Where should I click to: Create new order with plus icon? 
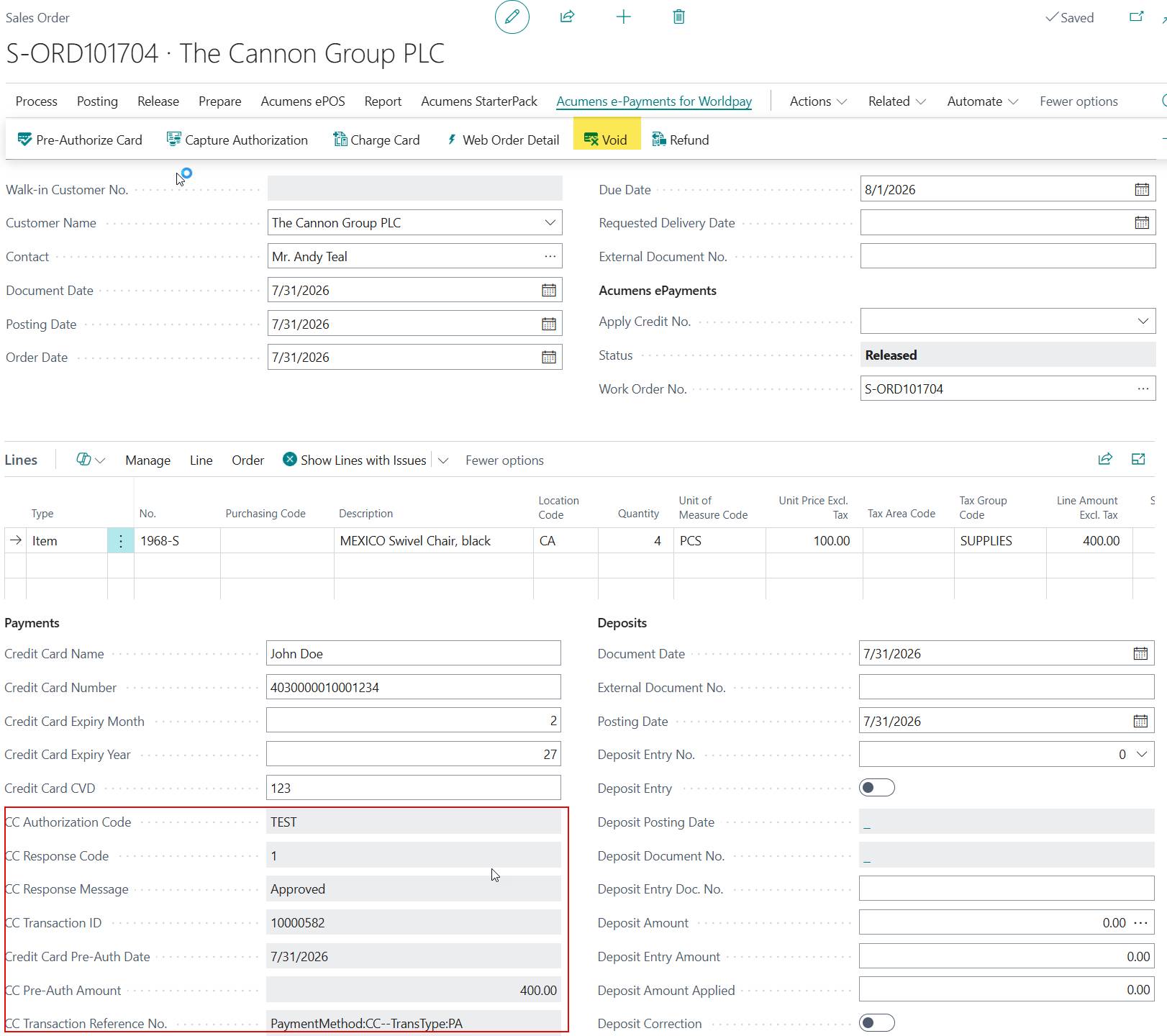[x=624, y=17]
